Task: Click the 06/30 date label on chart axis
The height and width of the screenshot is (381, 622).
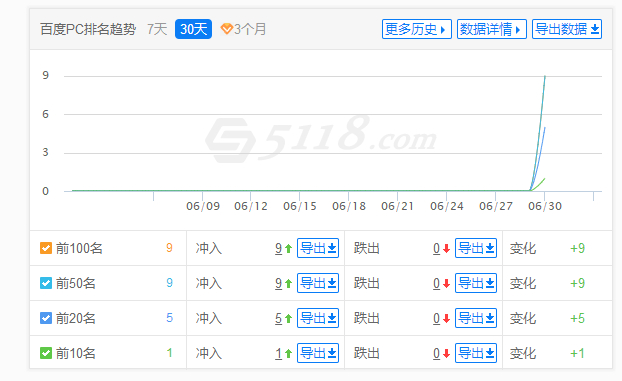Action: 545,206
